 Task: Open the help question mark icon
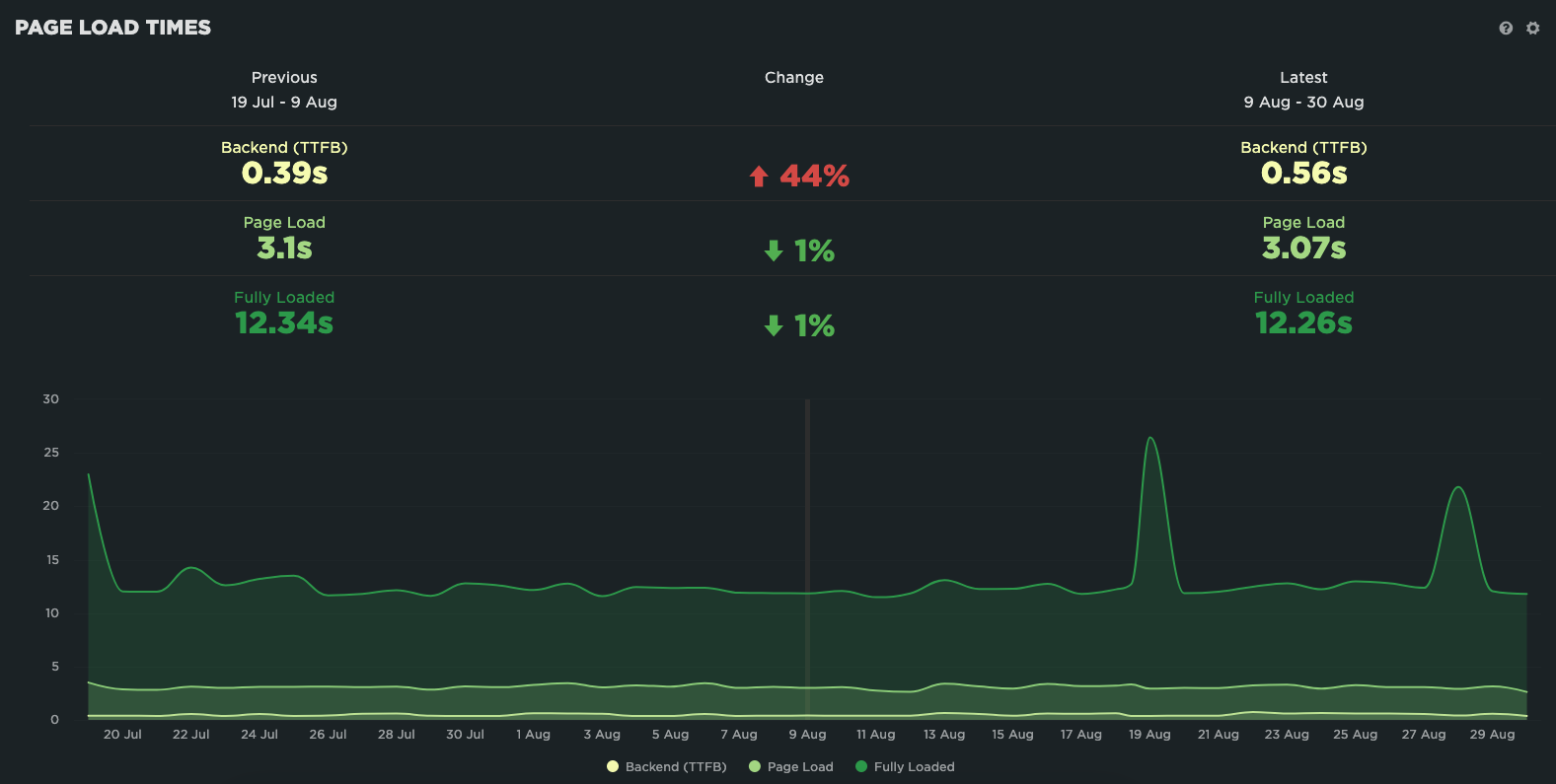coord(1505,29)
